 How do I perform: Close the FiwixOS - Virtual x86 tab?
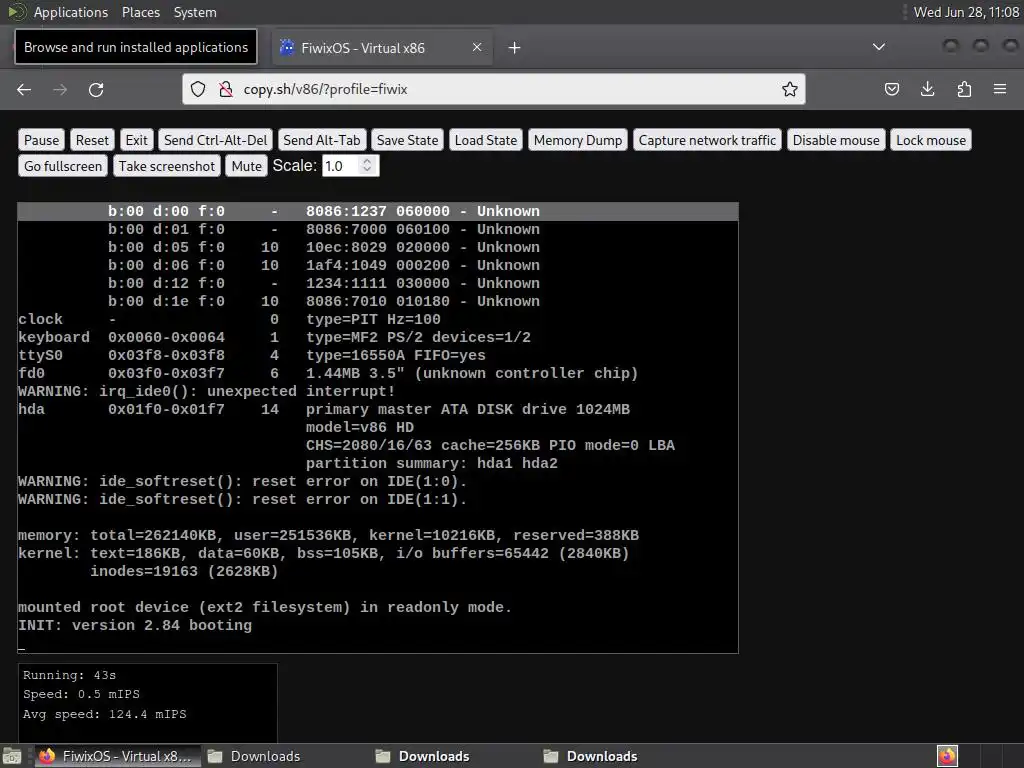(477, 48)
